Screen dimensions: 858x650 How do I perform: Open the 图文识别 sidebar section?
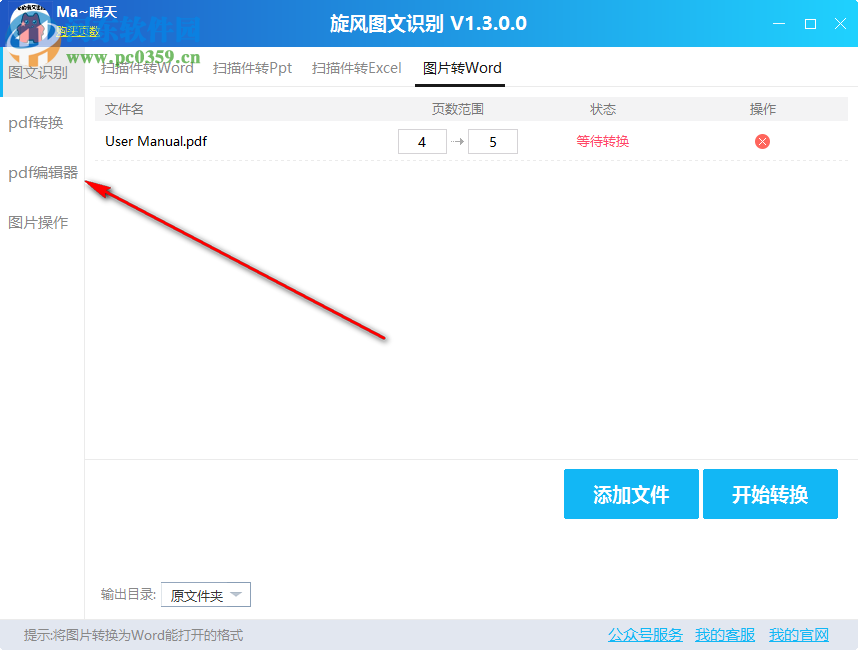click(40, 72)
